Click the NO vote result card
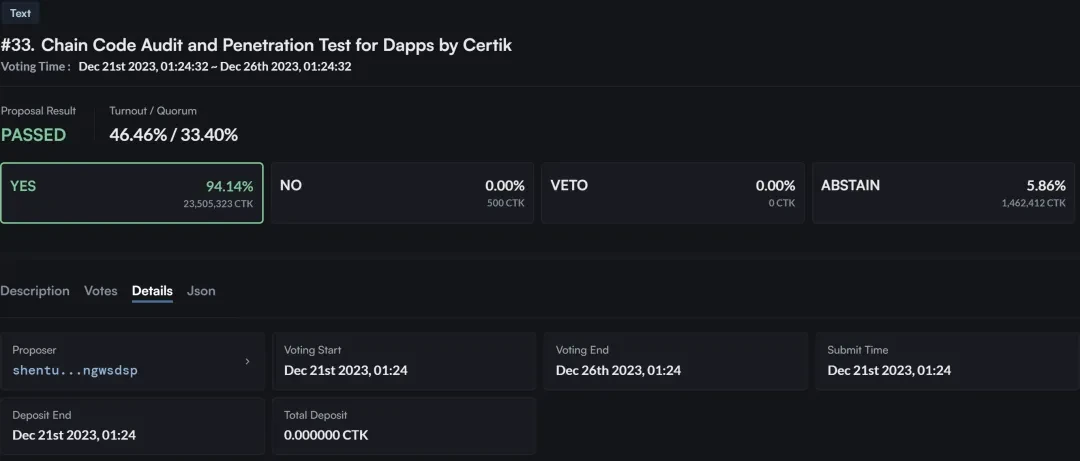This screenshot has height=461, width=1080. (x=402, y=193)
